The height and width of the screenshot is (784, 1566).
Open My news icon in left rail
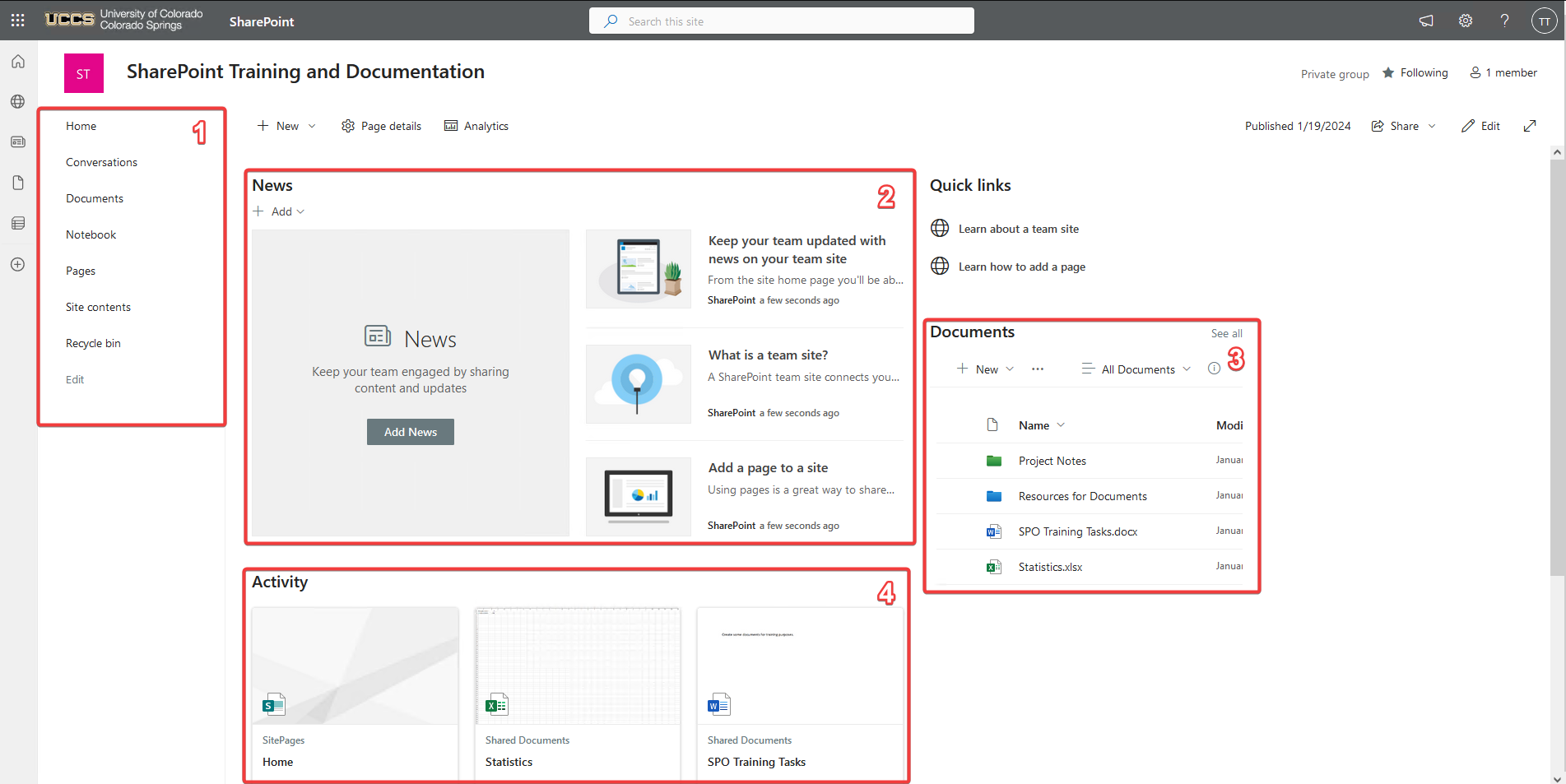pos(18,142)
